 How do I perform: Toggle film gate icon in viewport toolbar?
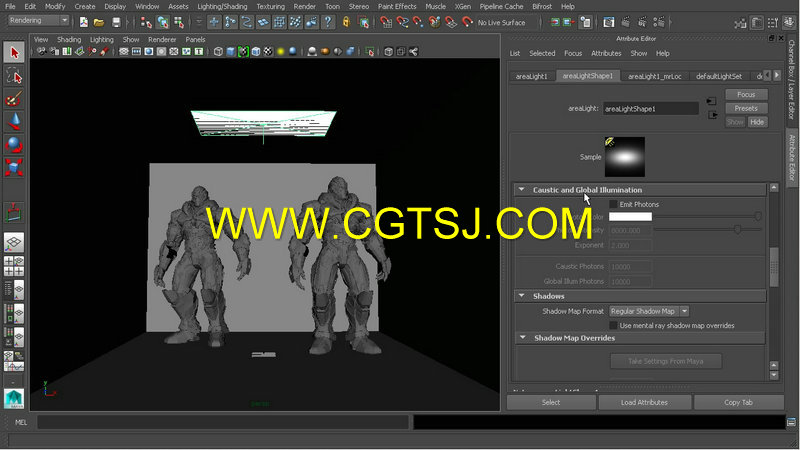pyautogui.click(x=136, y=52)
